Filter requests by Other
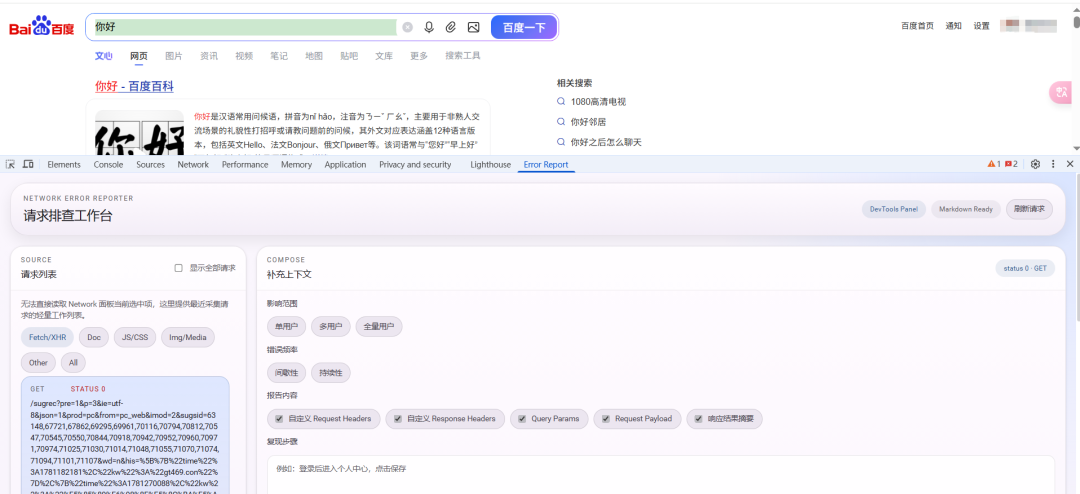The height and width of the screenshot is (494, 1080). click(39, 362)
